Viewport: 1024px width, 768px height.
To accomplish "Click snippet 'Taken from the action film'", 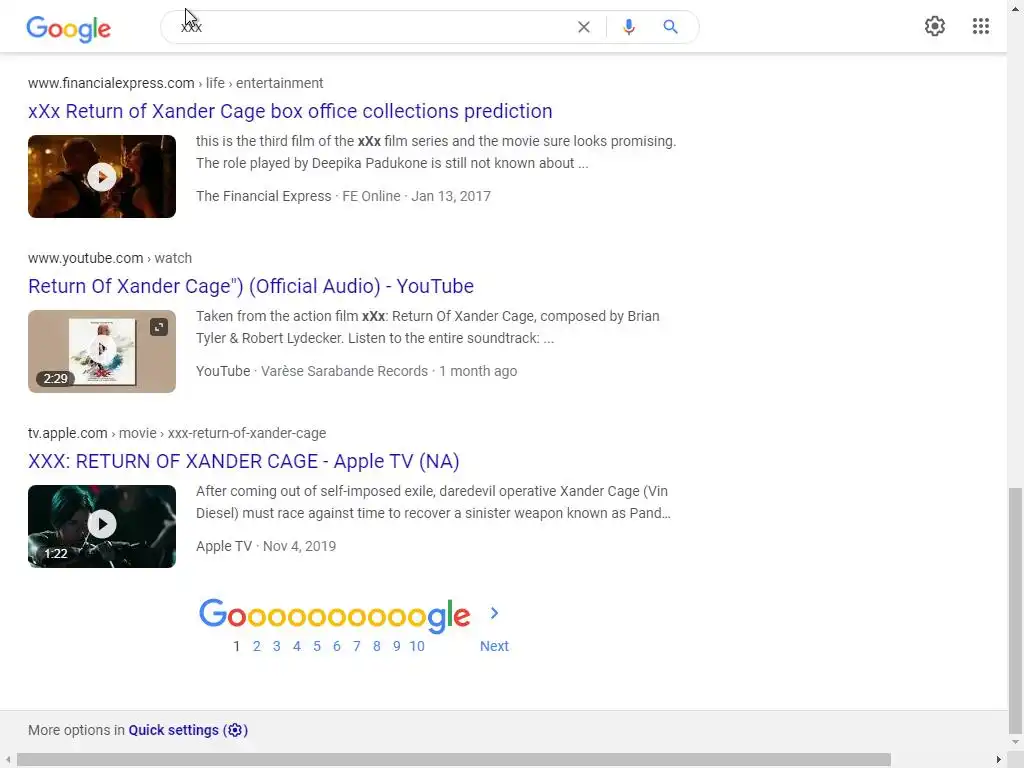I will tap(428, 327).
